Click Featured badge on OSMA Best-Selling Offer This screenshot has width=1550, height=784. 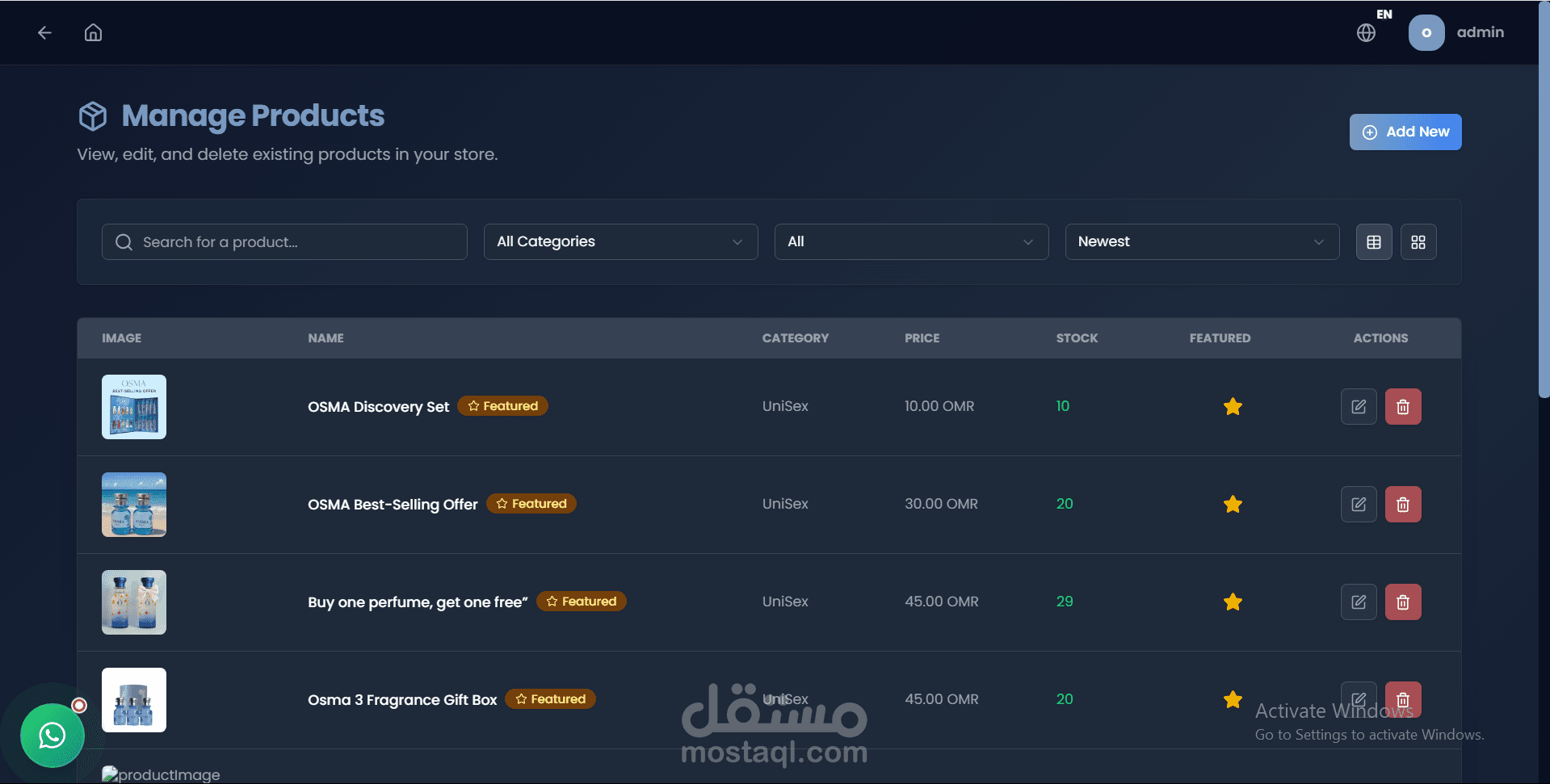[531, 504]
